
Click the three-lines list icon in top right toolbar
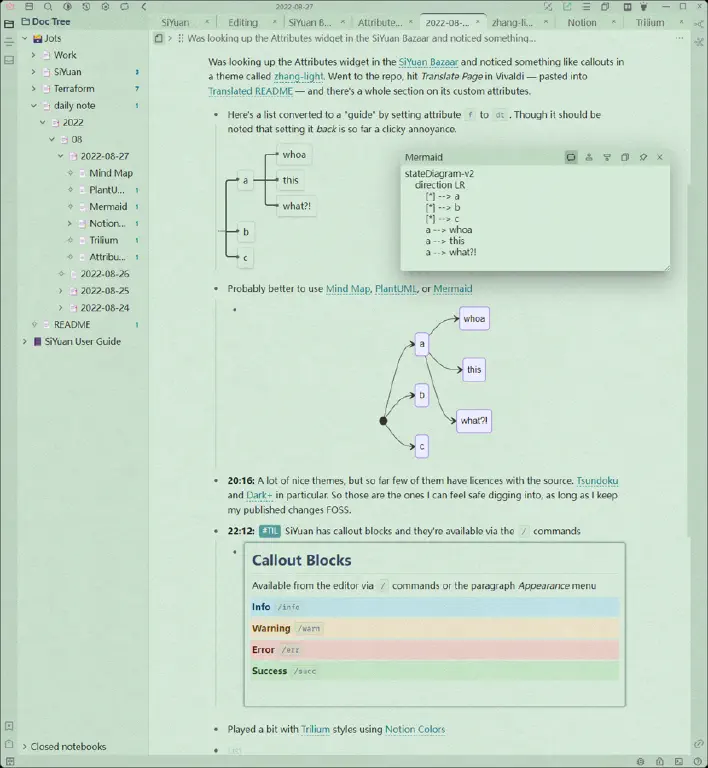point(586,7)
